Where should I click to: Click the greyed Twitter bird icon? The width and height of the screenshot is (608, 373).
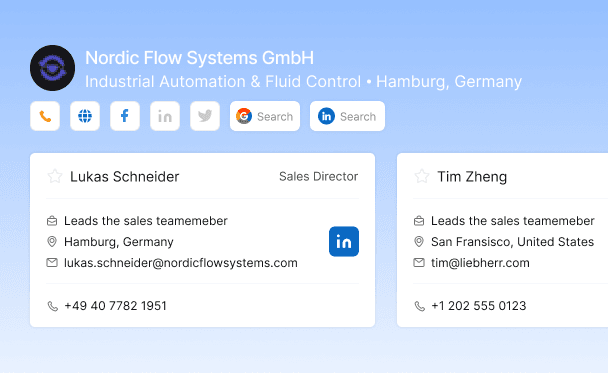click(205, 116)
